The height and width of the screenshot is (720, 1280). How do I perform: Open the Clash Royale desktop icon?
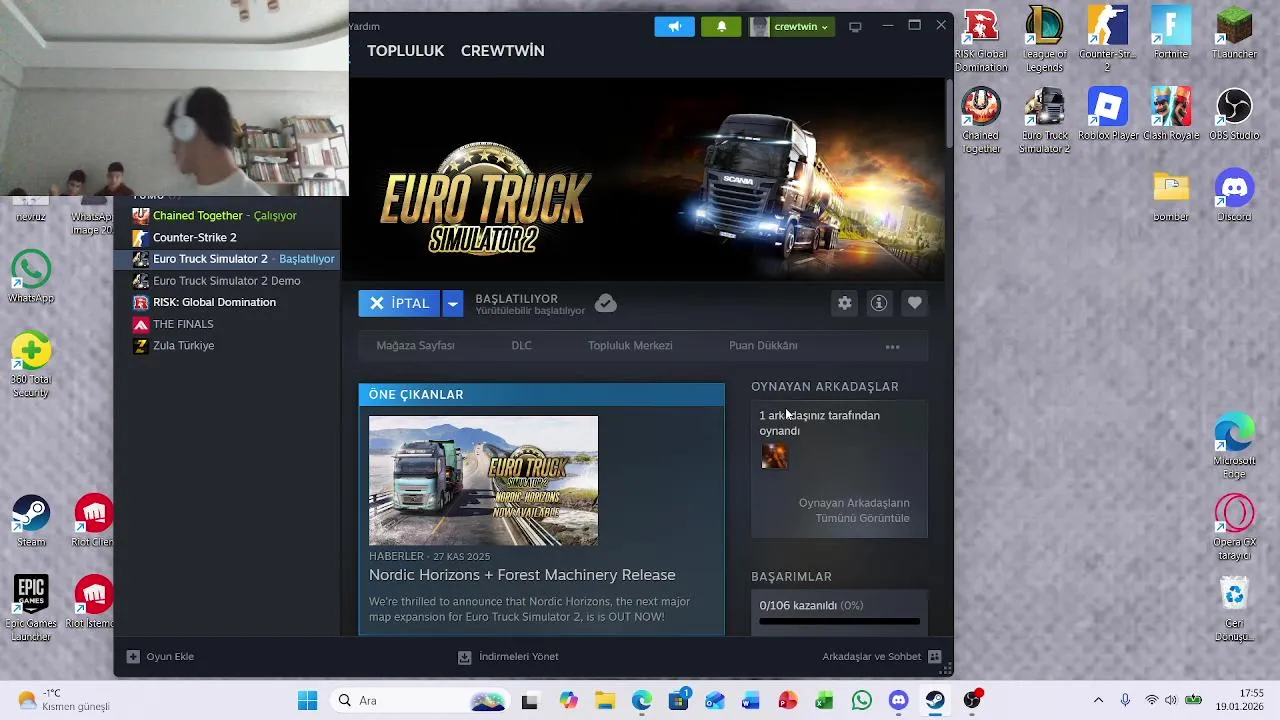(1171, 115)
